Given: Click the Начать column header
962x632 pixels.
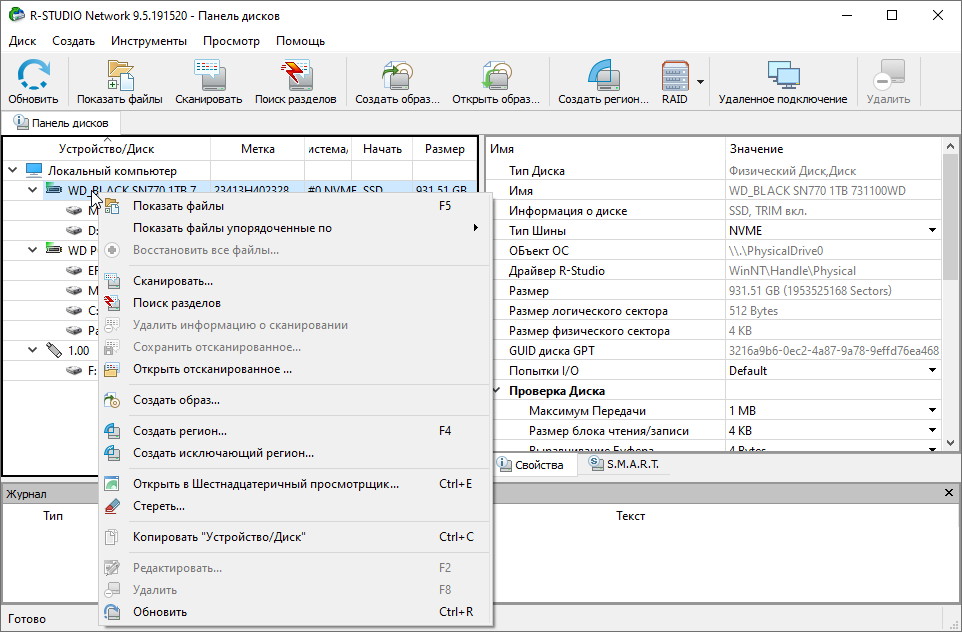Looking at the screenshot, I should coord(382,148).
